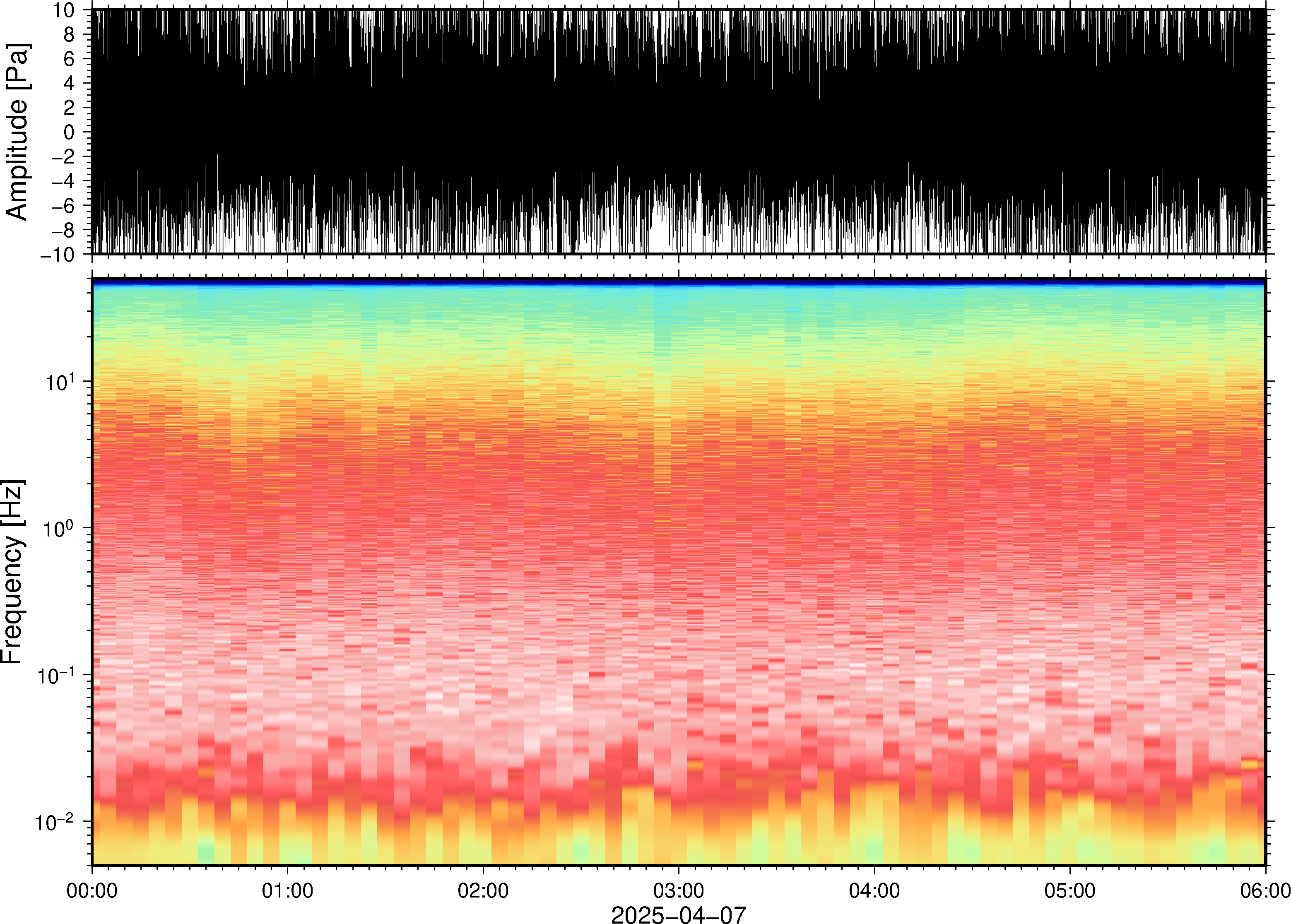Click the frequency tick label 10^-1
This screenshot has height=924, width=1291.
[x=56, y=675]
